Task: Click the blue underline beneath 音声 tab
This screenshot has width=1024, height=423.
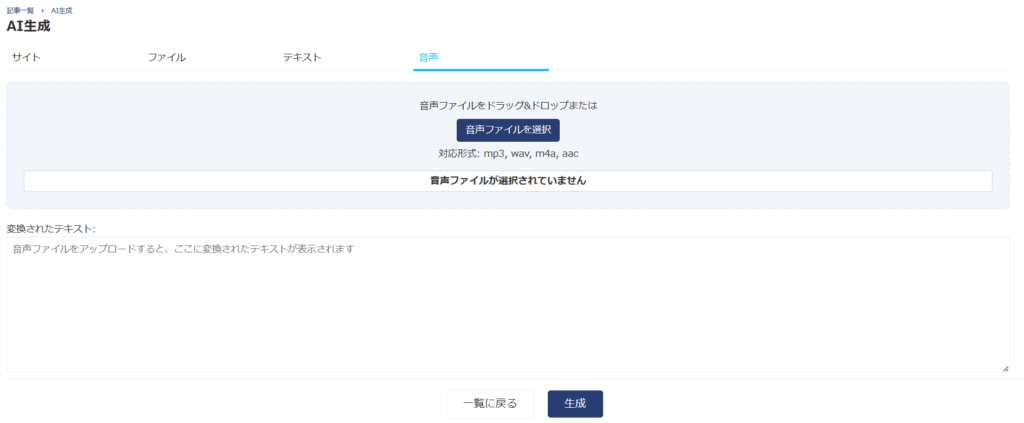Action: click(481, 70)
